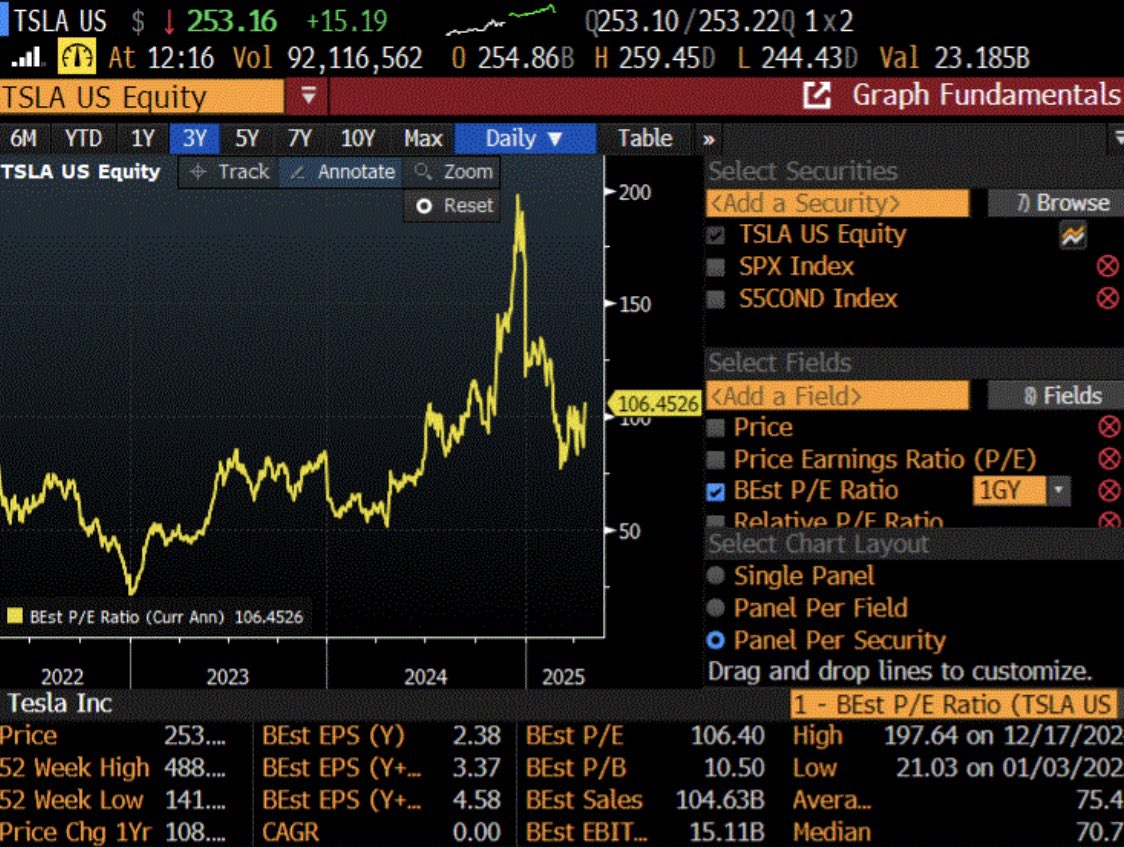Delete the Price field via red X icon
The image size is (1124, 847).
[1108, 428]
